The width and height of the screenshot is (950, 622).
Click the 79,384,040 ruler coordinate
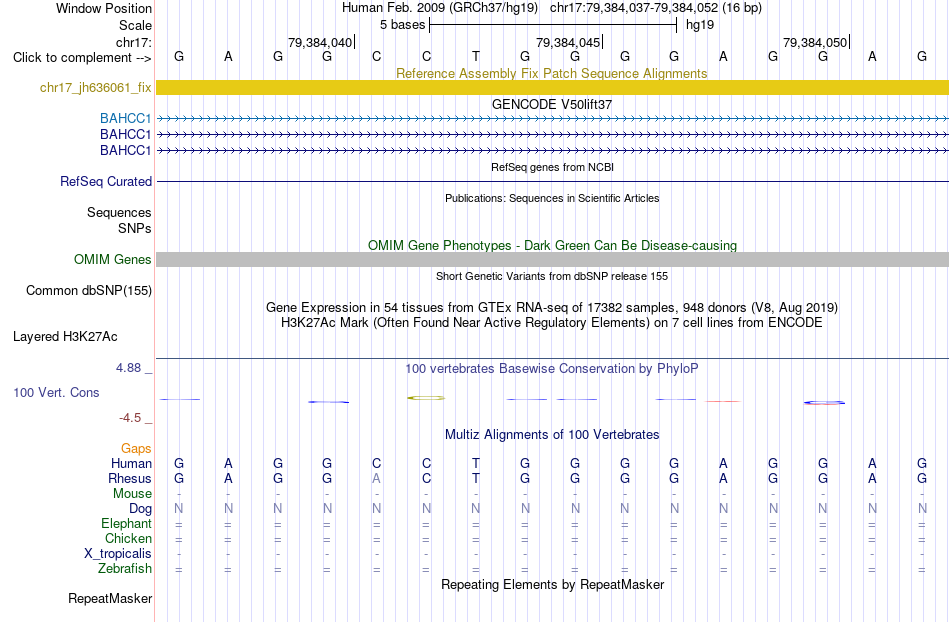tap(320, 42)
